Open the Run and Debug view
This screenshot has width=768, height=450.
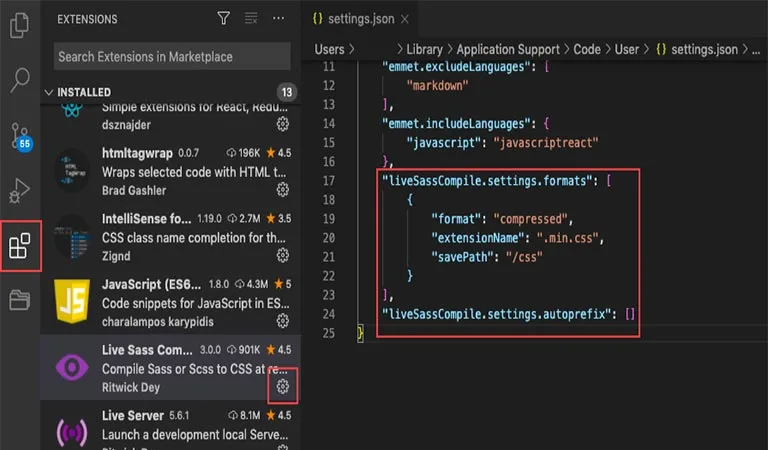point(20,190)
